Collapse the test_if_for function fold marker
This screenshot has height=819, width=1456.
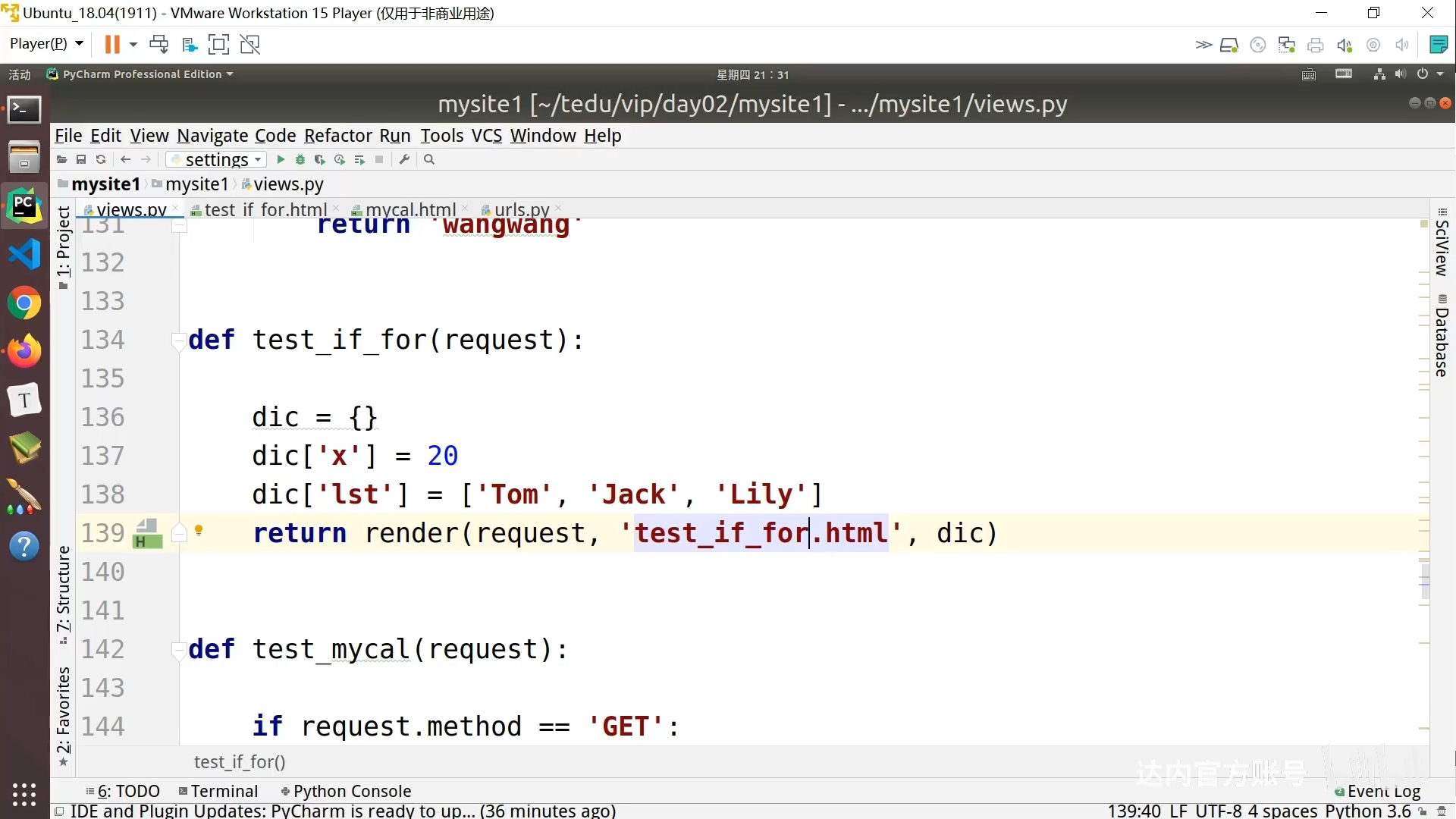tap(179, 340)
